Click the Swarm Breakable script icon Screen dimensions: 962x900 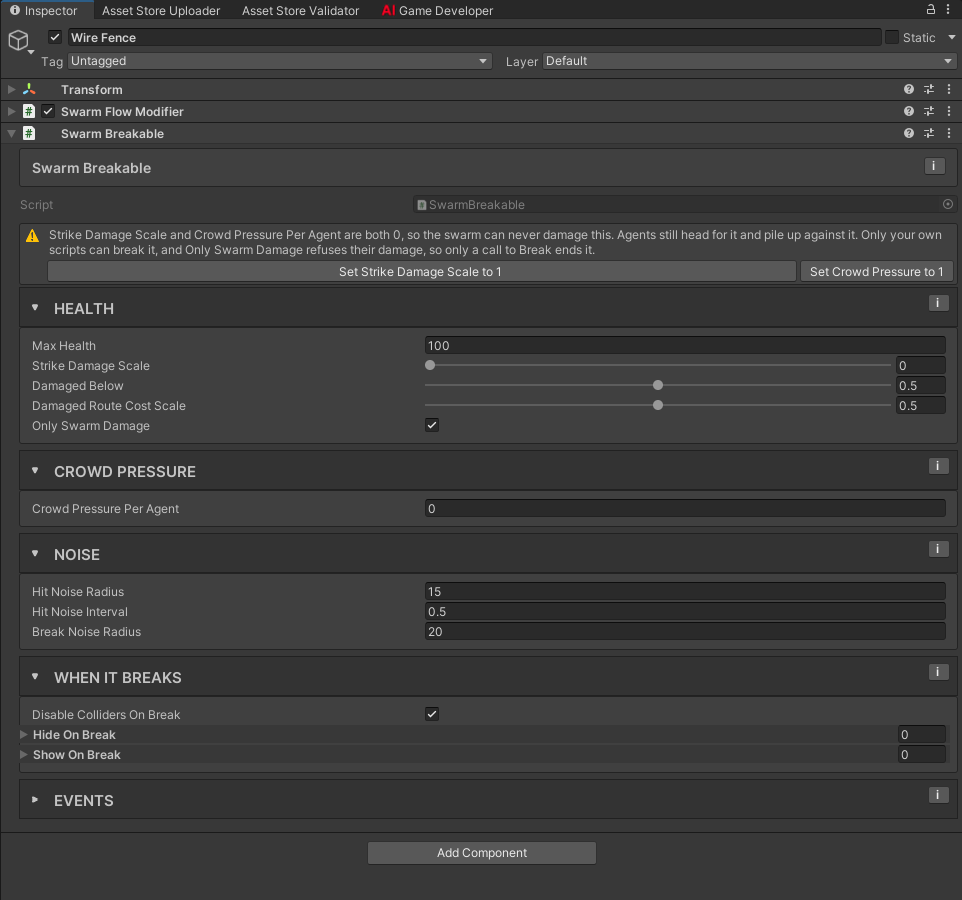click(29, 133)
